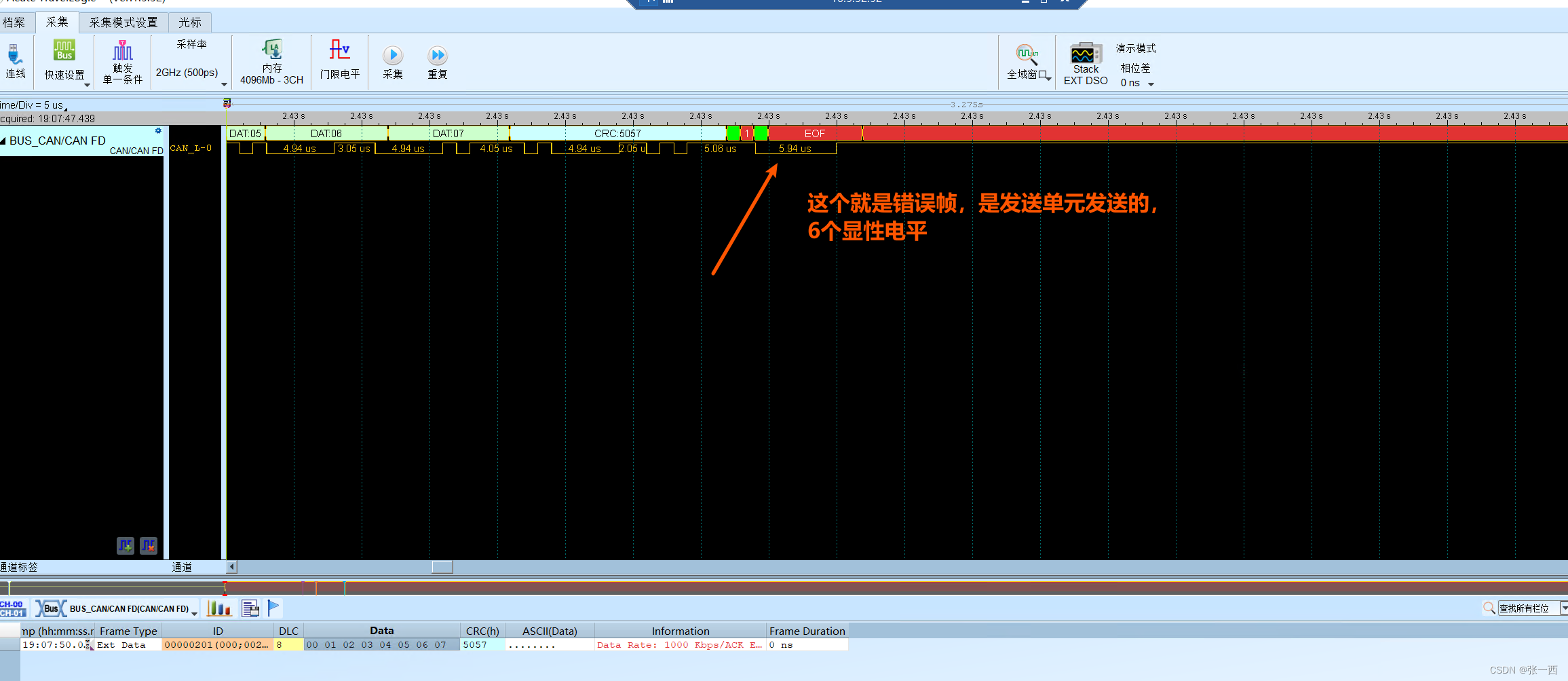Click the blue flag marker icon
Image resolution: width=1568 pixels, height=681 pixels.
(x=273, y=608)
